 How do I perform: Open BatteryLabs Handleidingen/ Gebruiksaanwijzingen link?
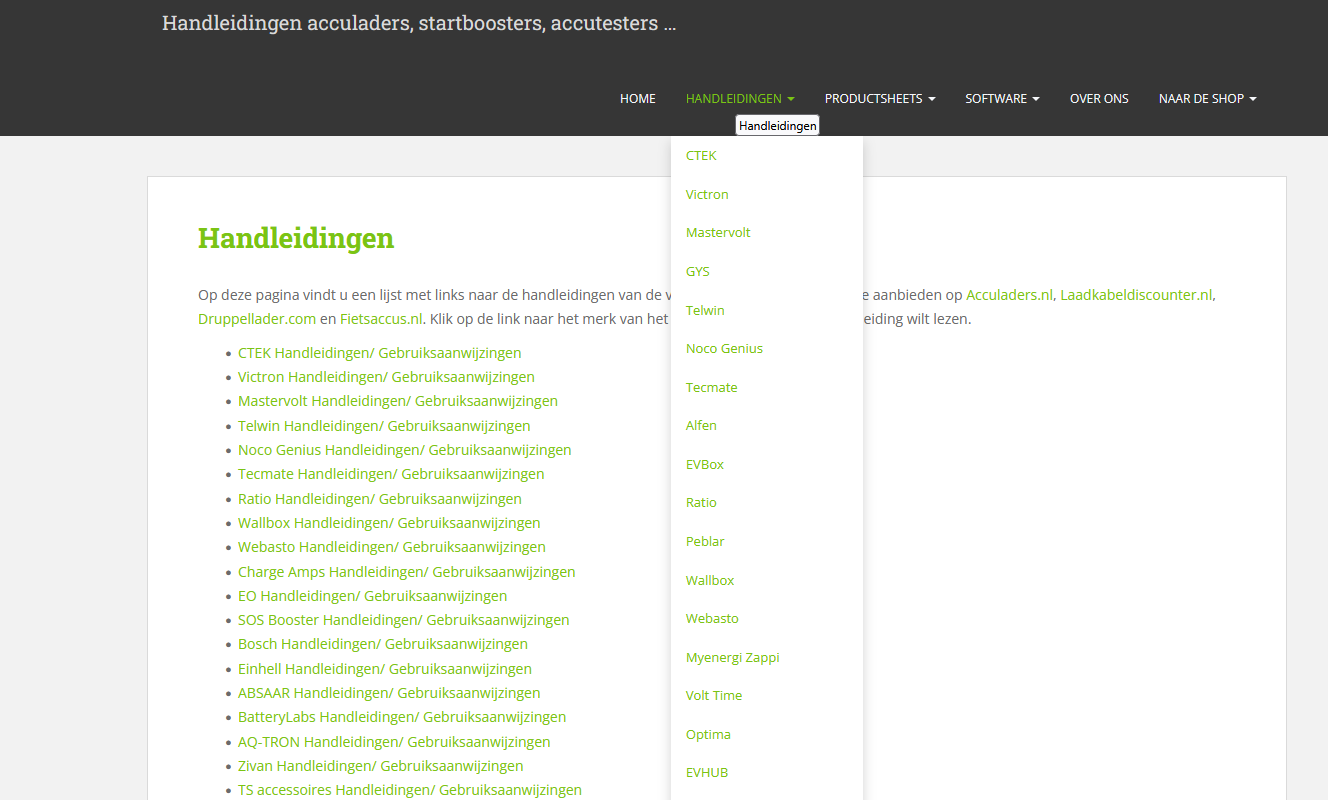(402, 717)
